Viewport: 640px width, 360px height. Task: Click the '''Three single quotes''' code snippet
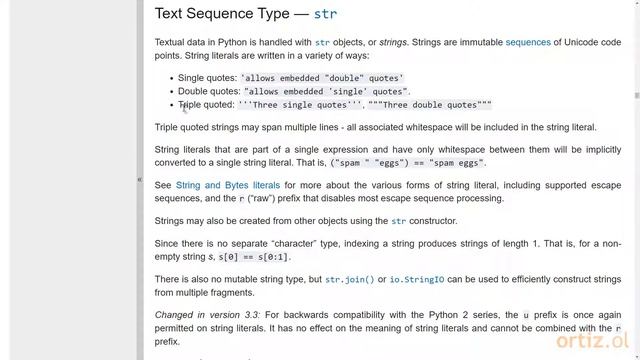[x=300, y=105]
